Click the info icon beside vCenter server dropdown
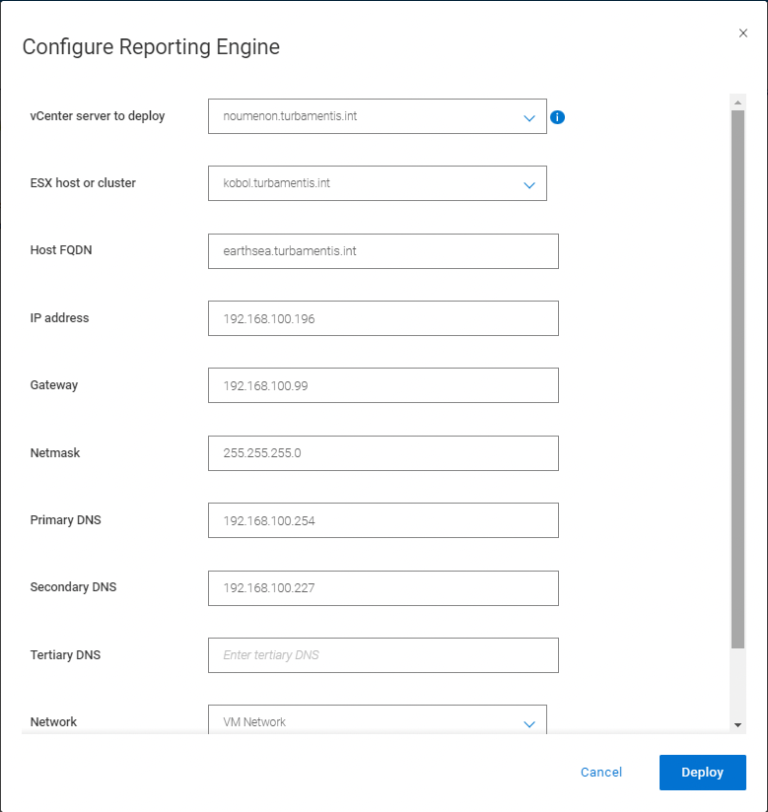This screenshot has width=768, height=812. click(x=558, y=117)
